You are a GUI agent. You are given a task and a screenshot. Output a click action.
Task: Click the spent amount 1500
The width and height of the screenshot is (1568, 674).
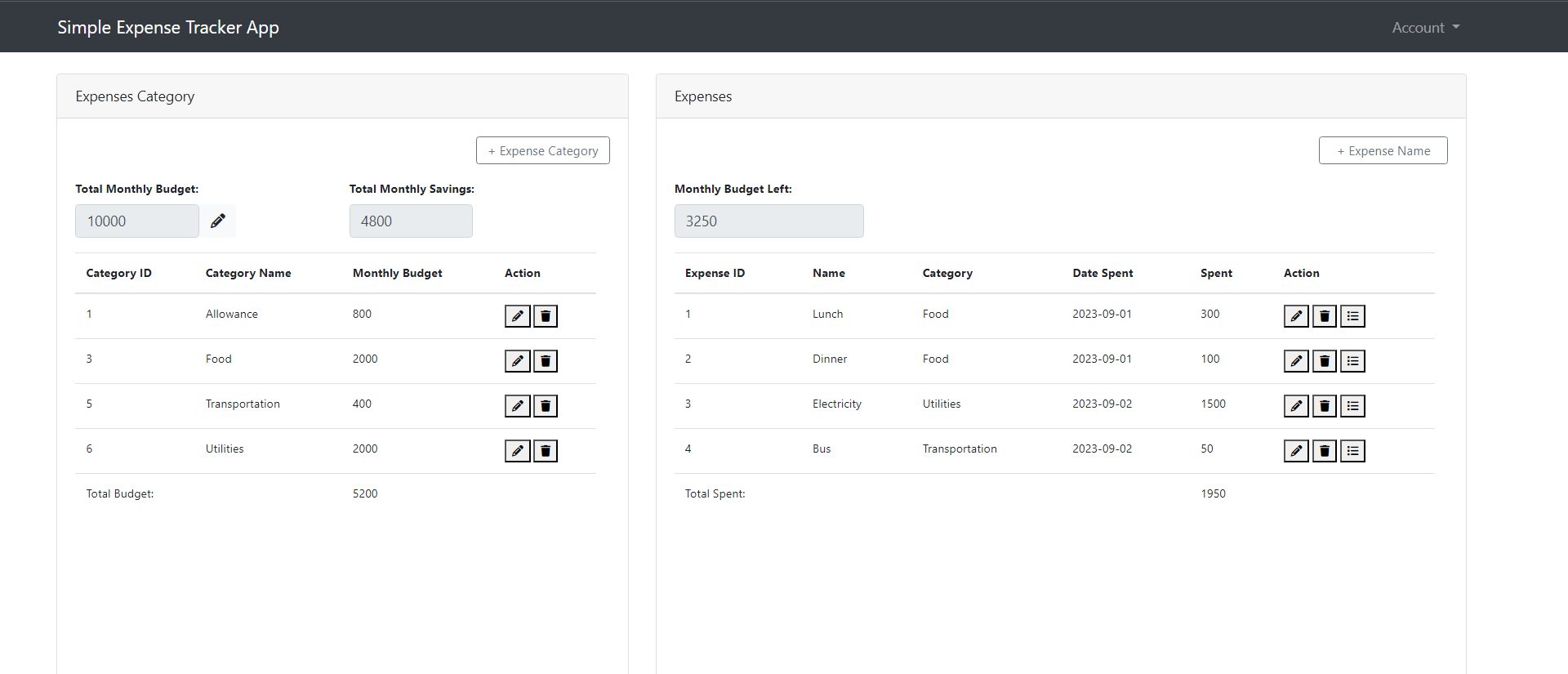pyautogui.click(x=1213, y=404)
